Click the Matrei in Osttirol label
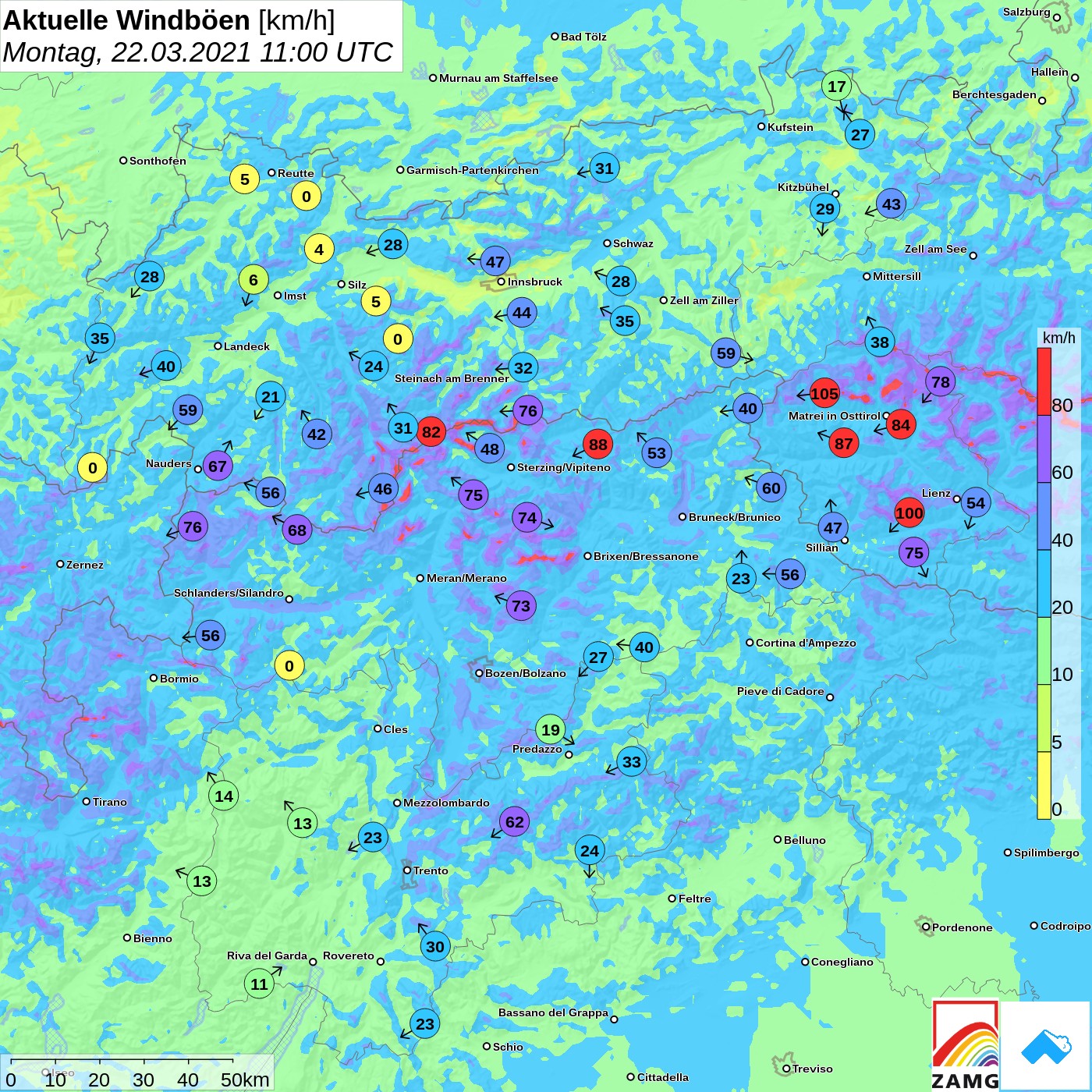Viewport: 1092px width, 1092px height. coord(834,416)
